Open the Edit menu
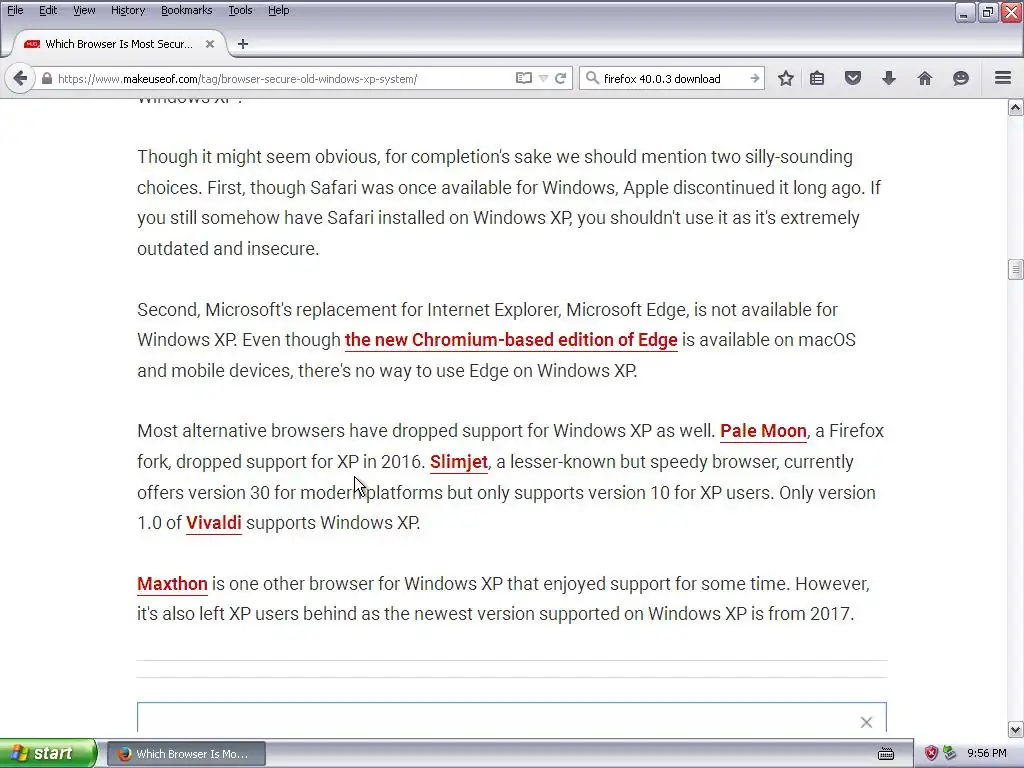The image size is (1024, 768). [x=48, y=10]
